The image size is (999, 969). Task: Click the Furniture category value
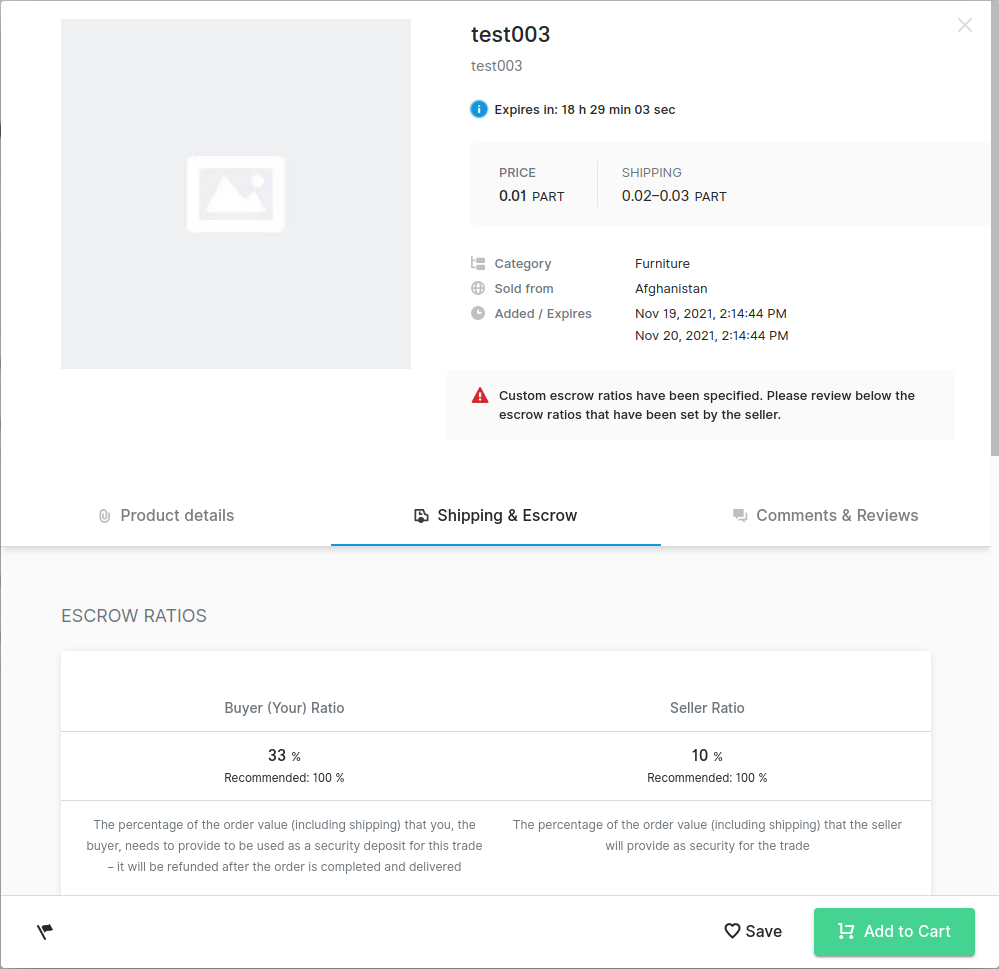click(x=662, y=263)
